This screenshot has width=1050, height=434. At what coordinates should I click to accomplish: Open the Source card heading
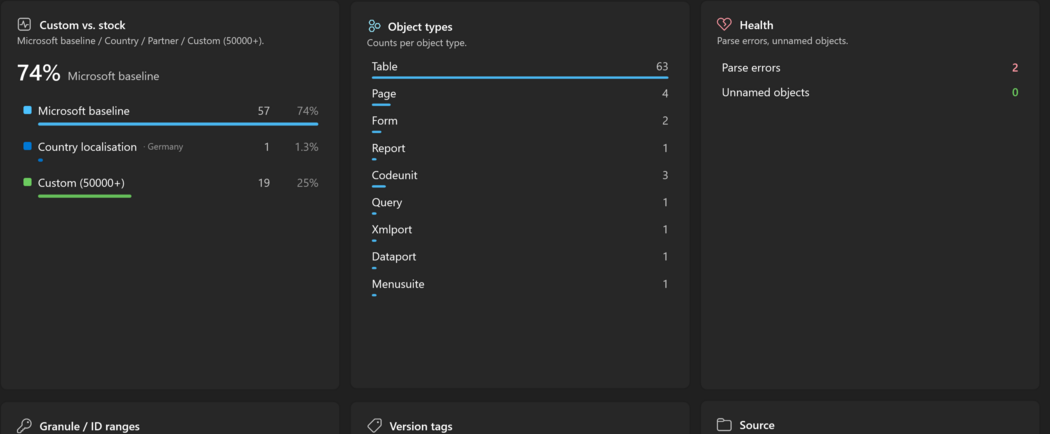[x=757, y=425]
